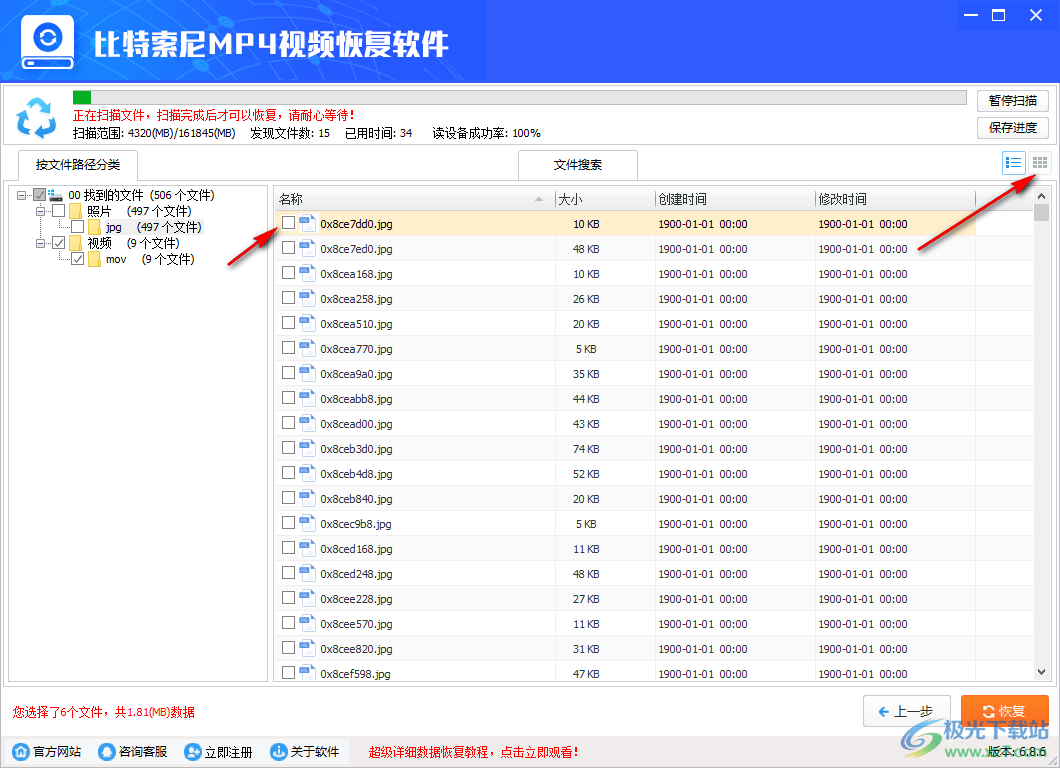Tick the checkbox for 0x8cea168.jpg
The height and width of the screenshot is (768, 1060).
point(288,272)
